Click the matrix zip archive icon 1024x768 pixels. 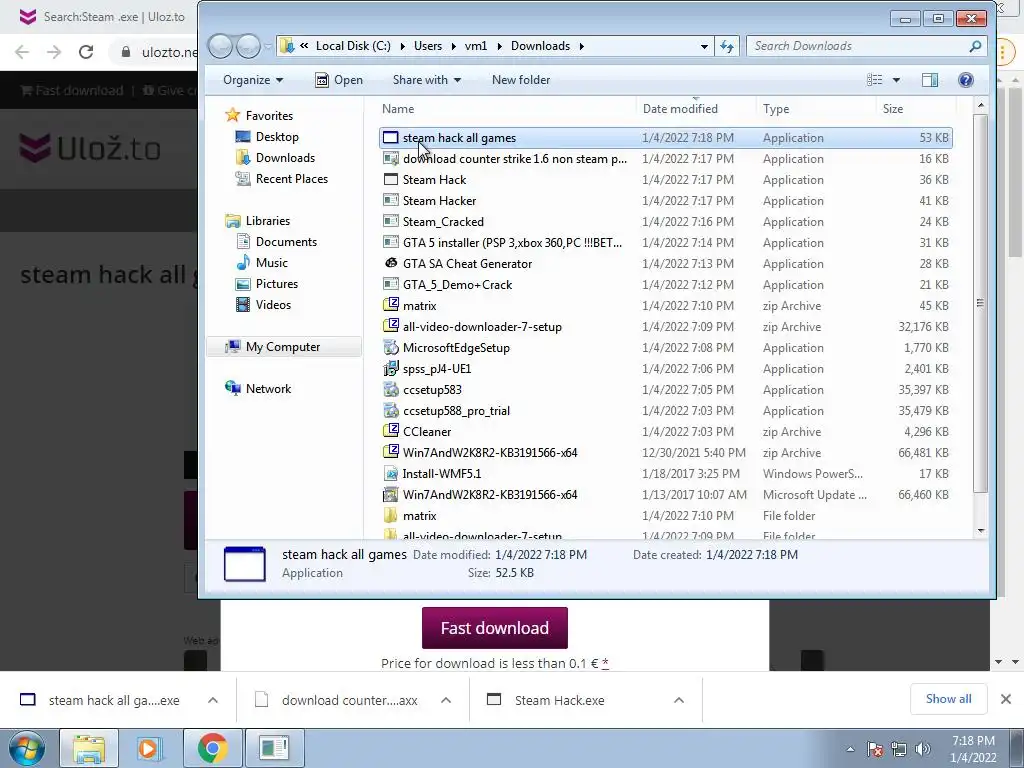click(x=391, y=306)
